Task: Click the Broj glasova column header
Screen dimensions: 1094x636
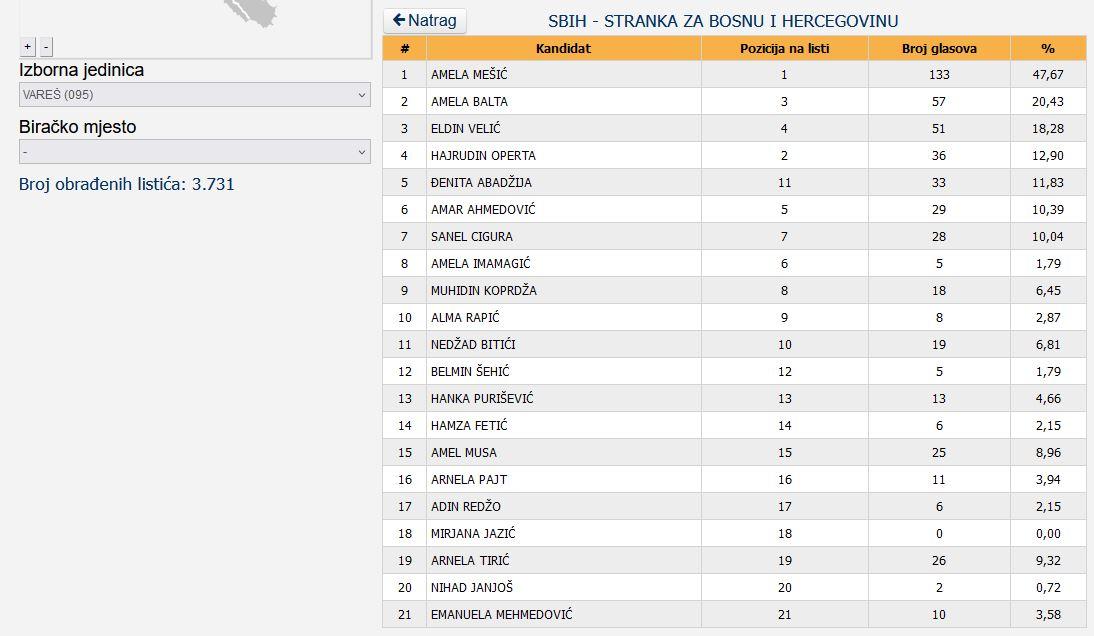Action: click(x=939, y=48)
